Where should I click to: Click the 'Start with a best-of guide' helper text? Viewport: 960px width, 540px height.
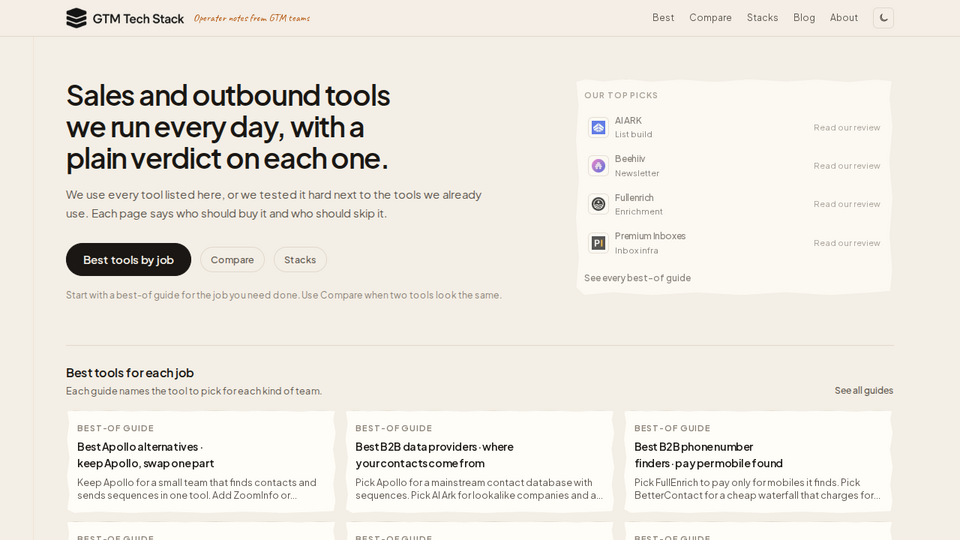pyautogui.click(x=283, y=295)
